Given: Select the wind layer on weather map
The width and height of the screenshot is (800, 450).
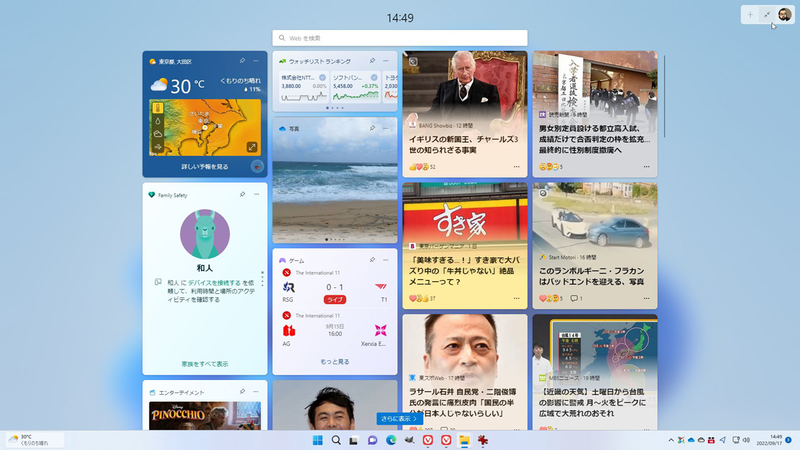Looking at the screenshot, I should pyautogui.click(x=158, y=147).
